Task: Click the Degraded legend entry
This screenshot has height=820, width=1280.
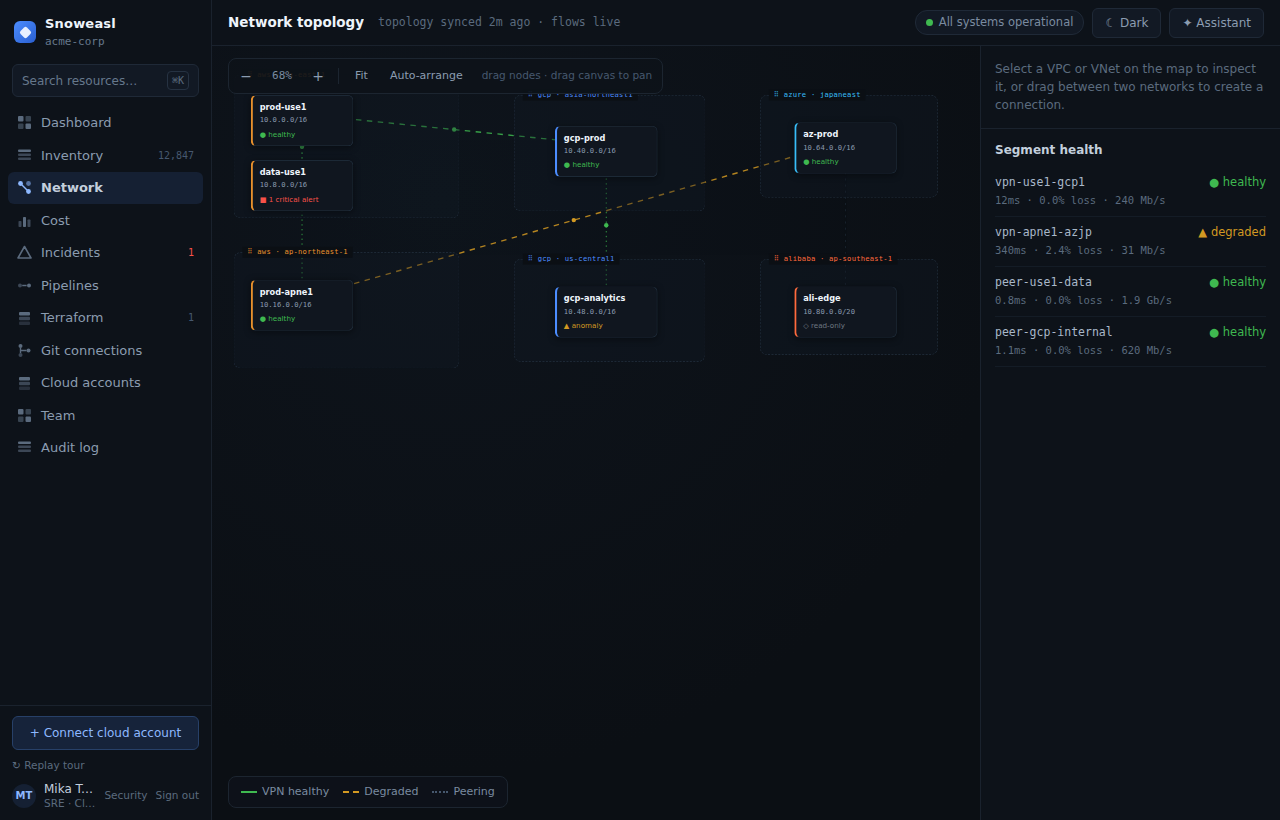Action: click(381, 792)
